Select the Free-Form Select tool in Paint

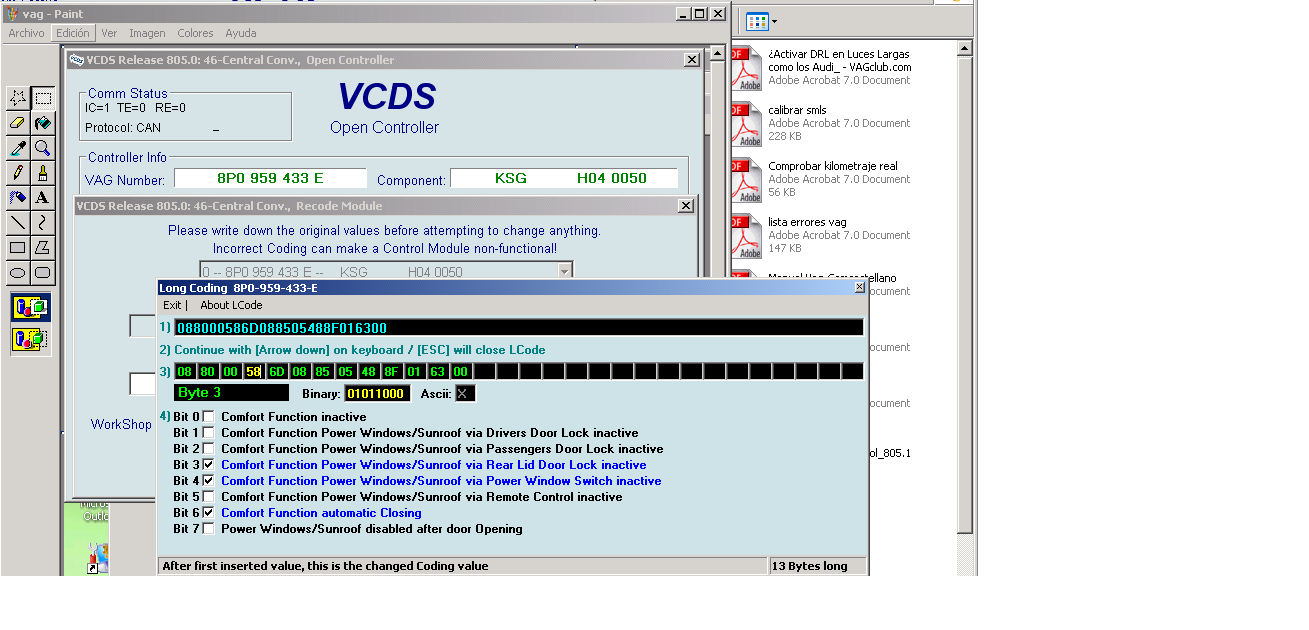coord(18,98)
